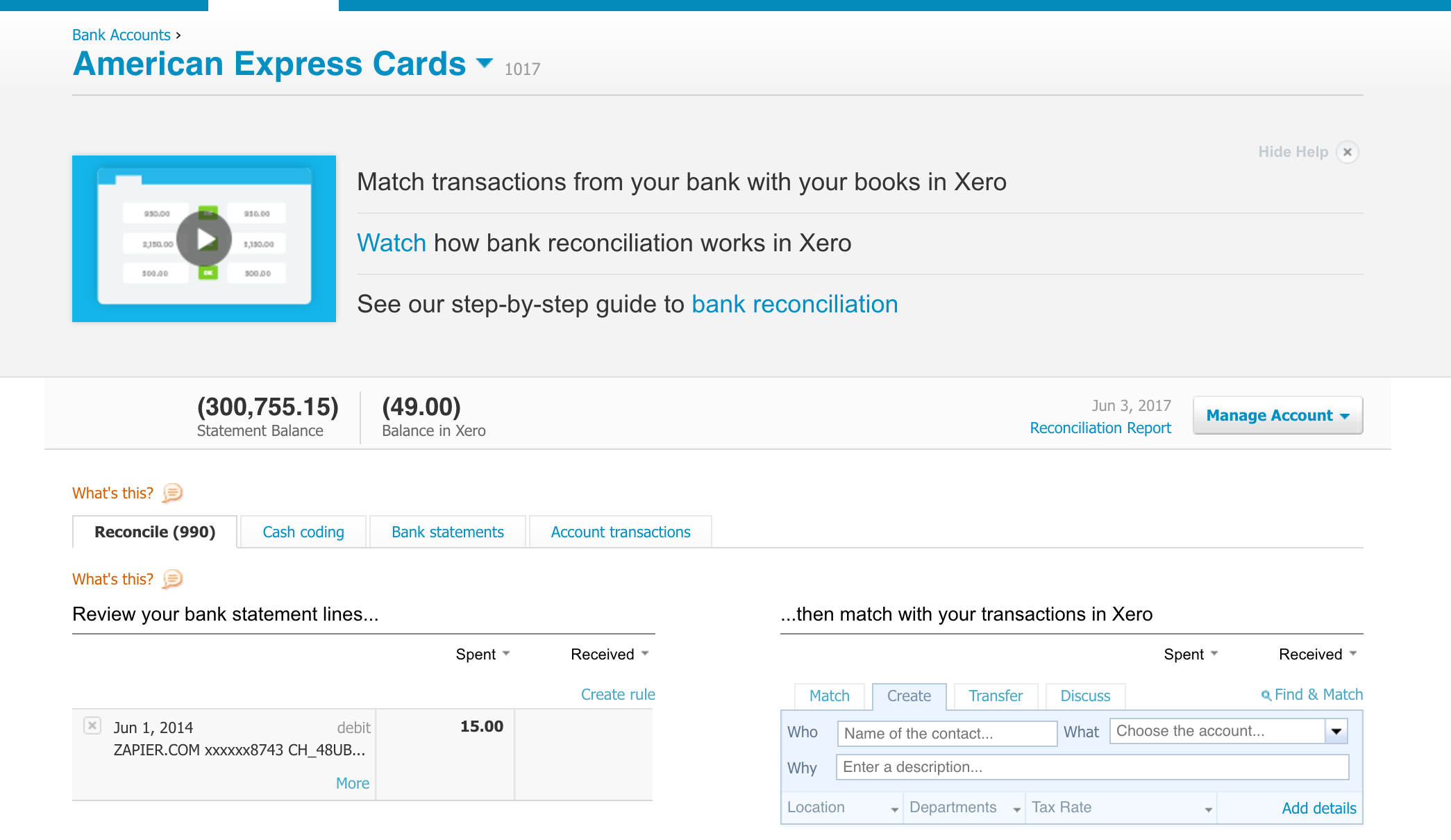1451x840 pixels.
Task: Switch to the Cash coding tab
Action: coord(303,532)
